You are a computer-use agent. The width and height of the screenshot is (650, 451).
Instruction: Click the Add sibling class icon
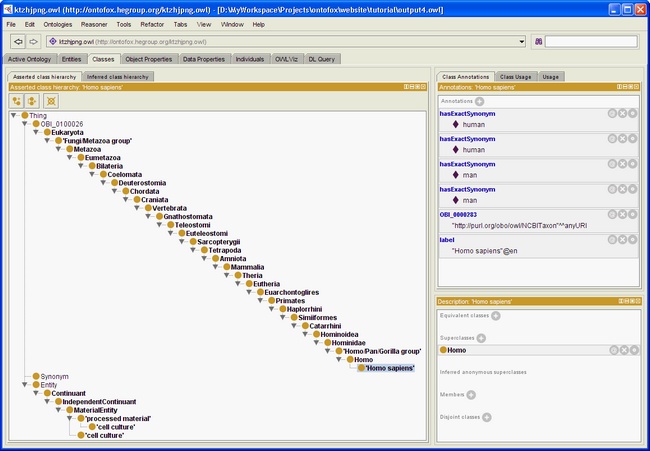(32, 101)
